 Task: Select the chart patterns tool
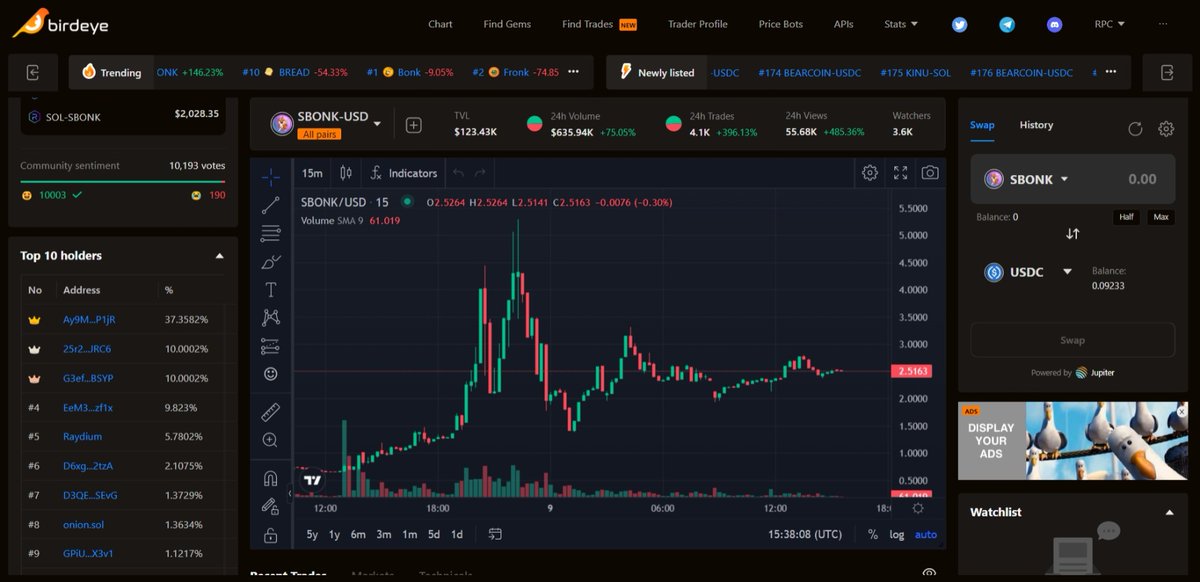click(x=270, y=318)
